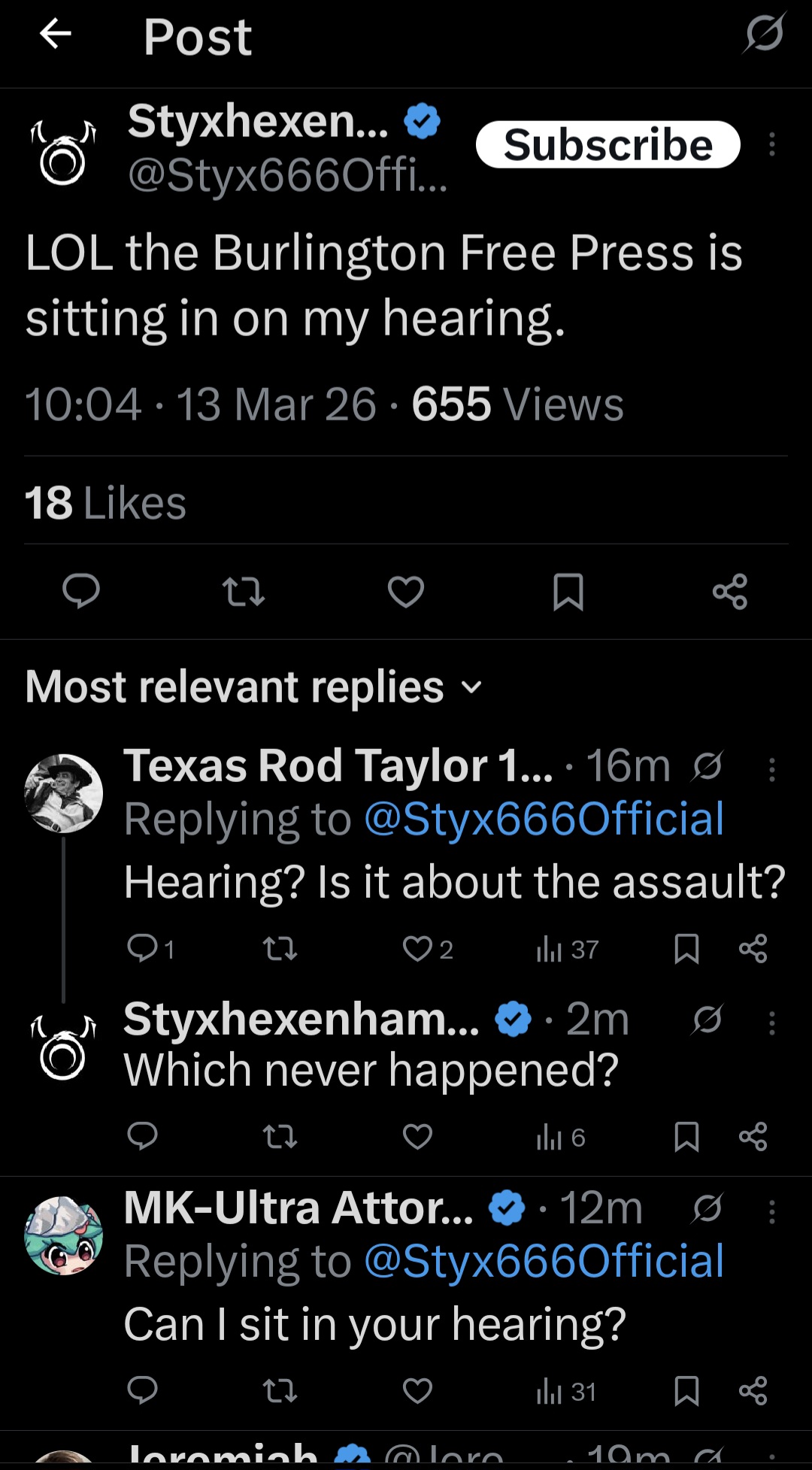Go back using the arrow icon

click(55, 34)
